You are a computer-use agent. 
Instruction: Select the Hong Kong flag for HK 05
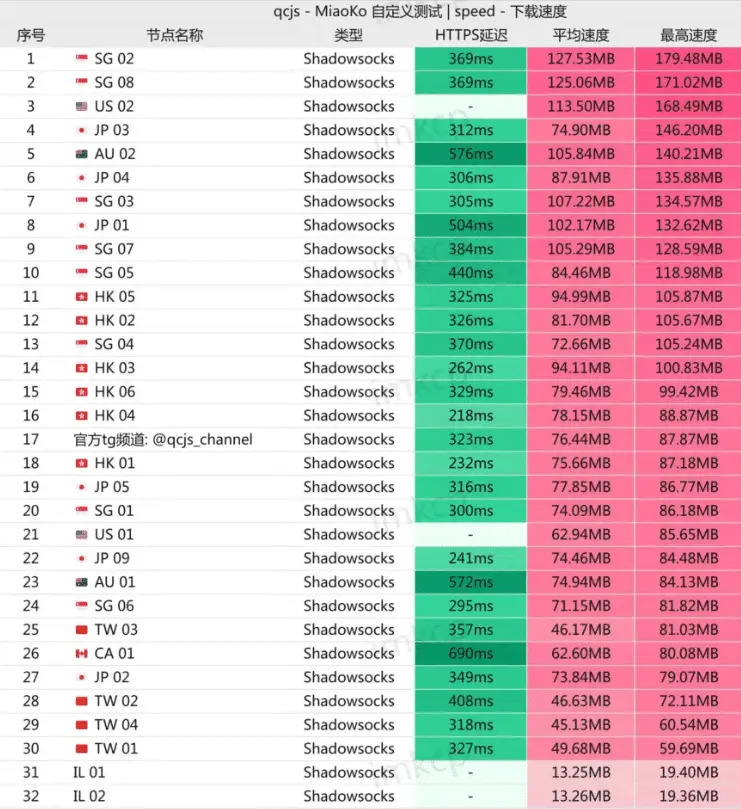[x=82, y=297]
